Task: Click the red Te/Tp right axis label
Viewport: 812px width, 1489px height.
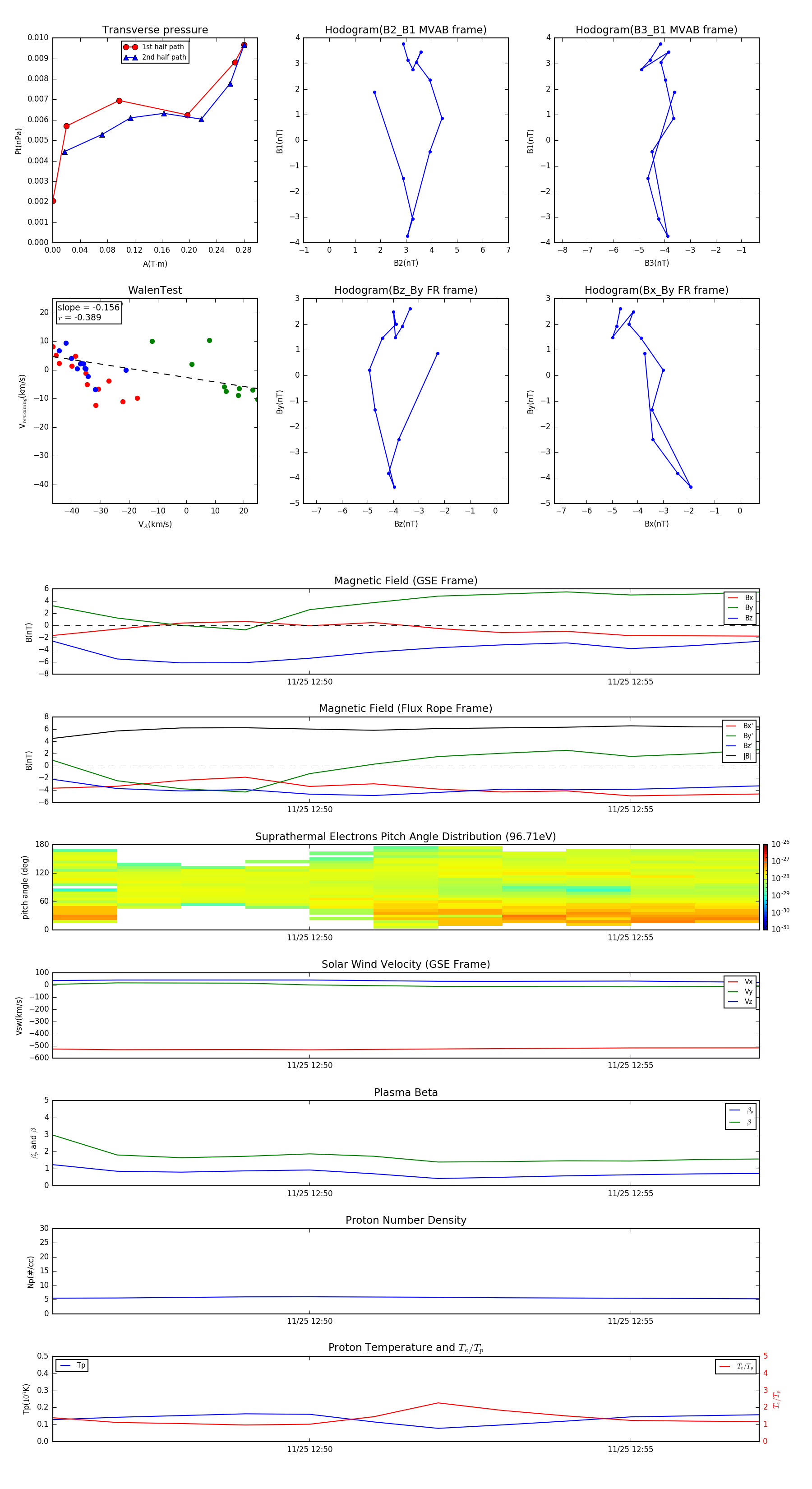Action: (x=777, y=1399)
